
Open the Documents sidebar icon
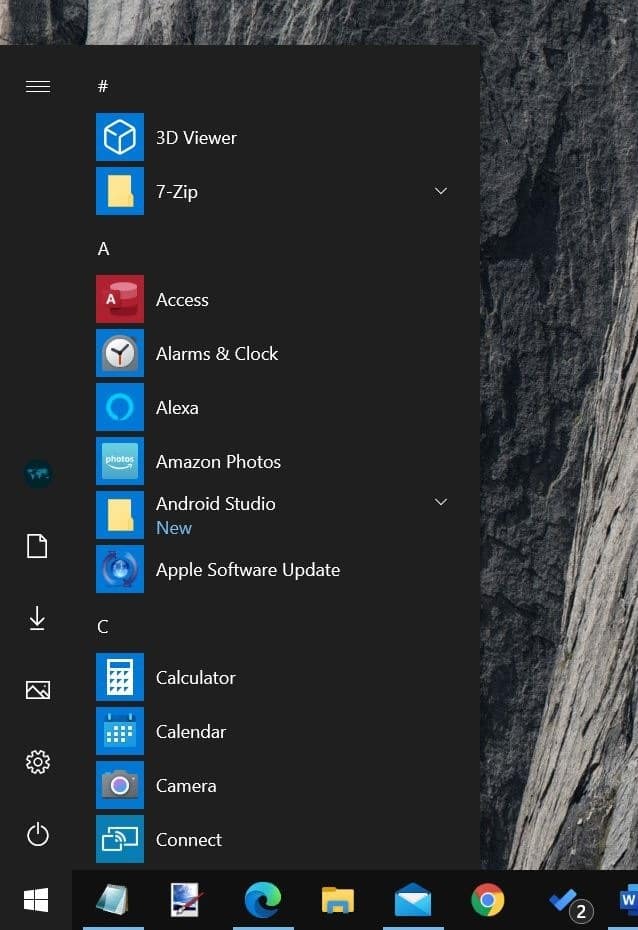coord(37,546)
